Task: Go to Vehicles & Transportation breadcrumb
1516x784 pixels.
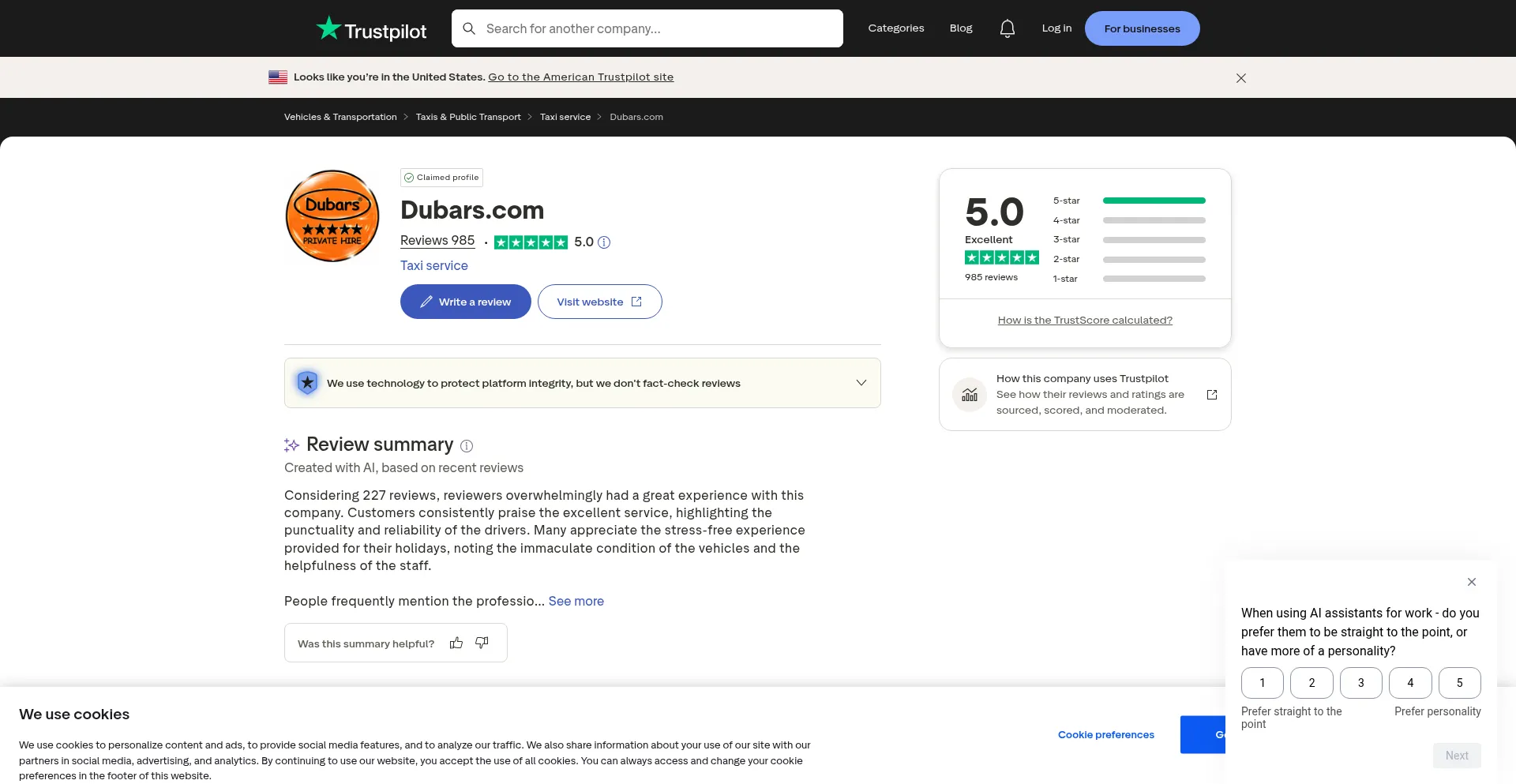Action: click(340, 117)
